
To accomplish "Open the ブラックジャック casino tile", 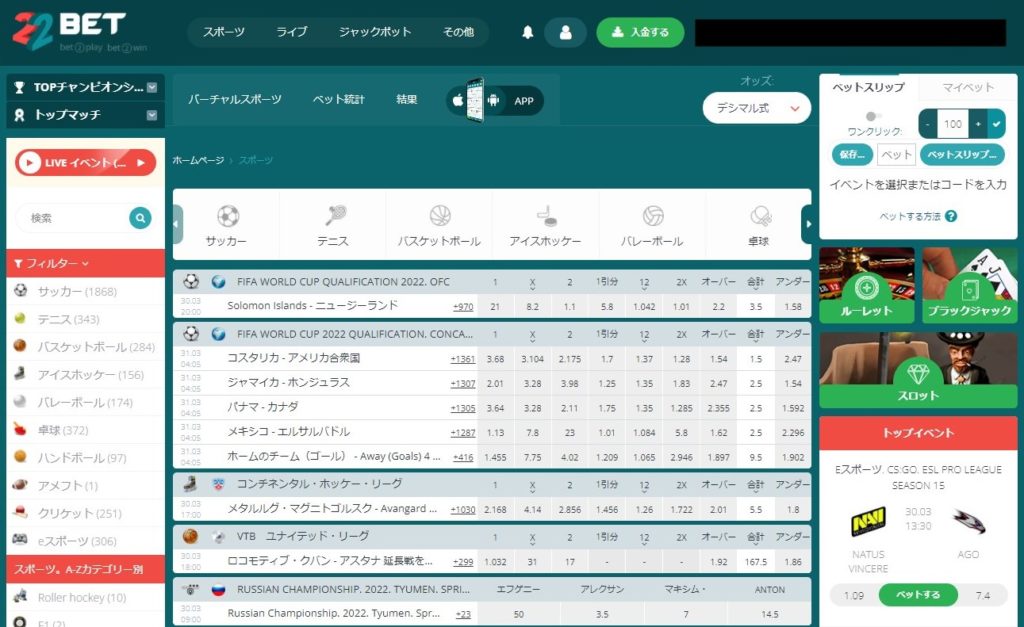I will [970, 285].
